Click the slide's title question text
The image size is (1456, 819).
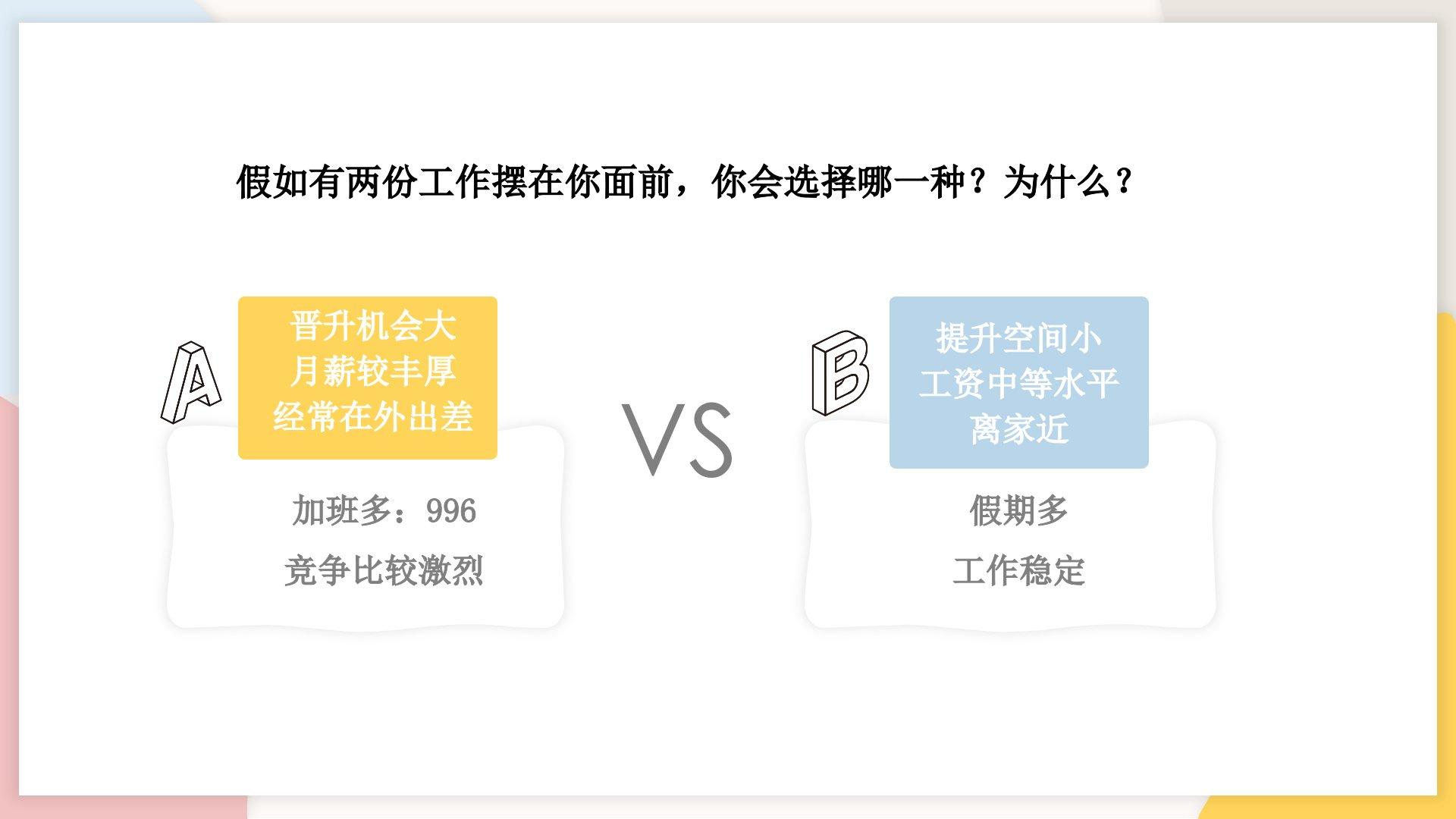(x=685, y=182)
